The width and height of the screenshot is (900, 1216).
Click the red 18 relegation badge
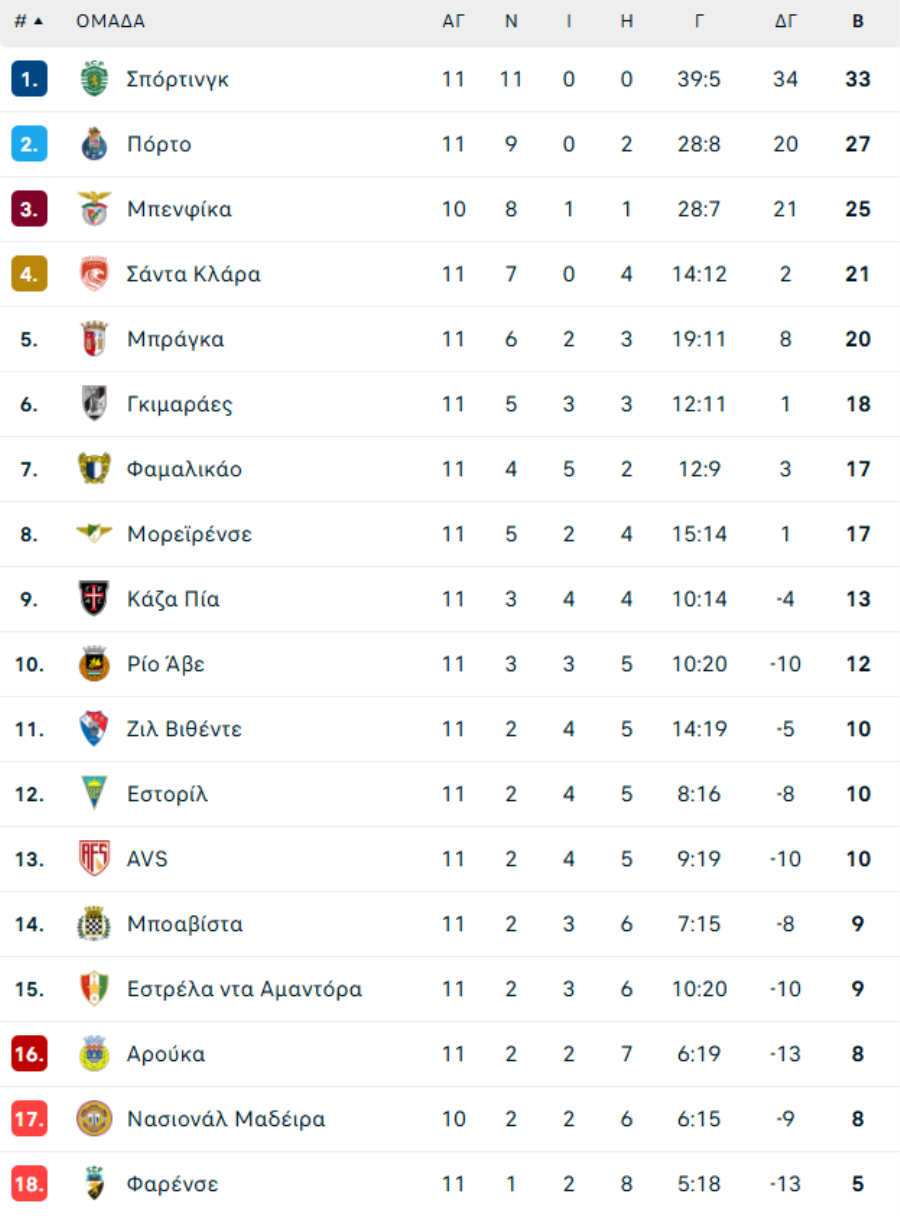tap(30, 1184)
